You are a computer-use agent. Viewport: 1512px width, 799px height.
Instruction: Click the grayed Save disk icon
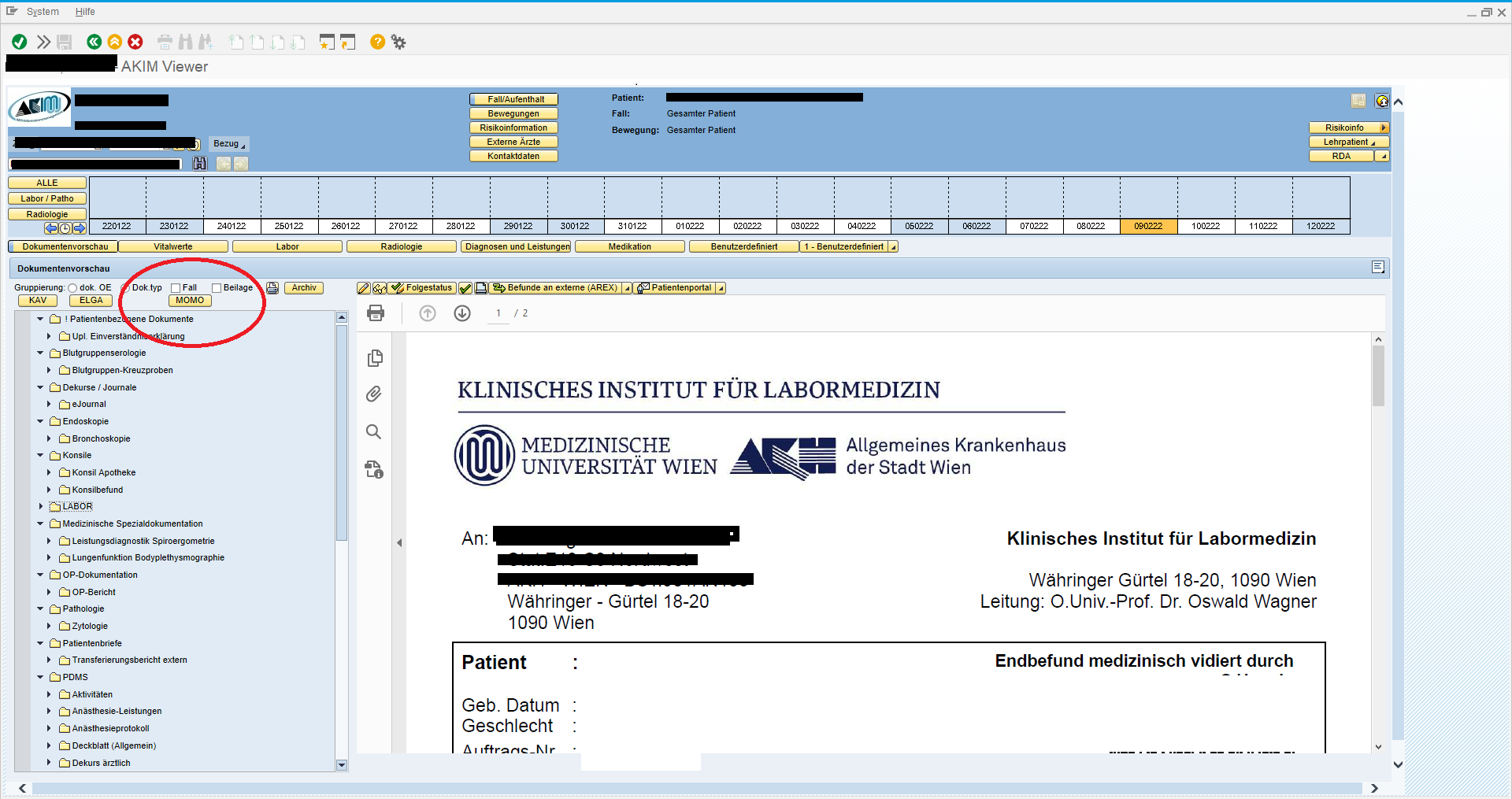(65, 42)
